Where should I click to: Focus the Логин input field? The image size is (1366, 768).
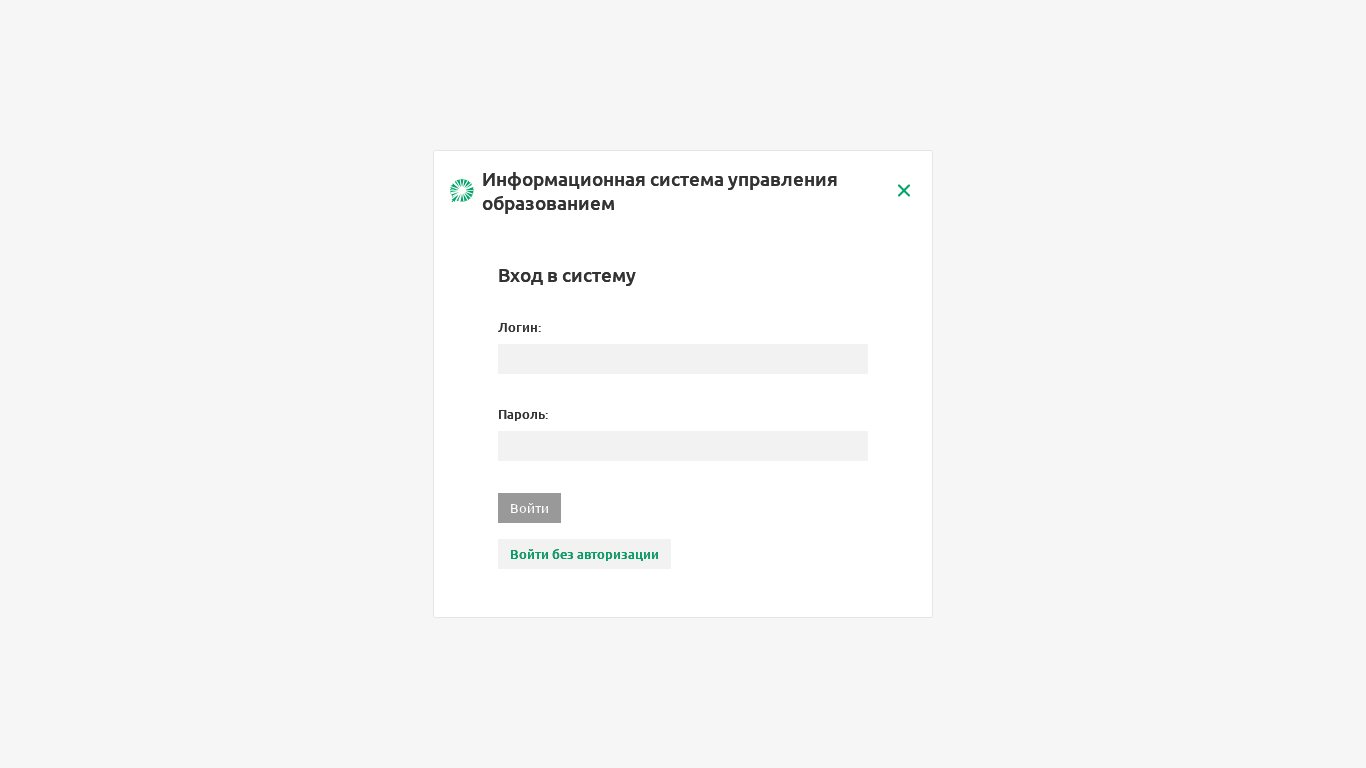pos(683,359)
